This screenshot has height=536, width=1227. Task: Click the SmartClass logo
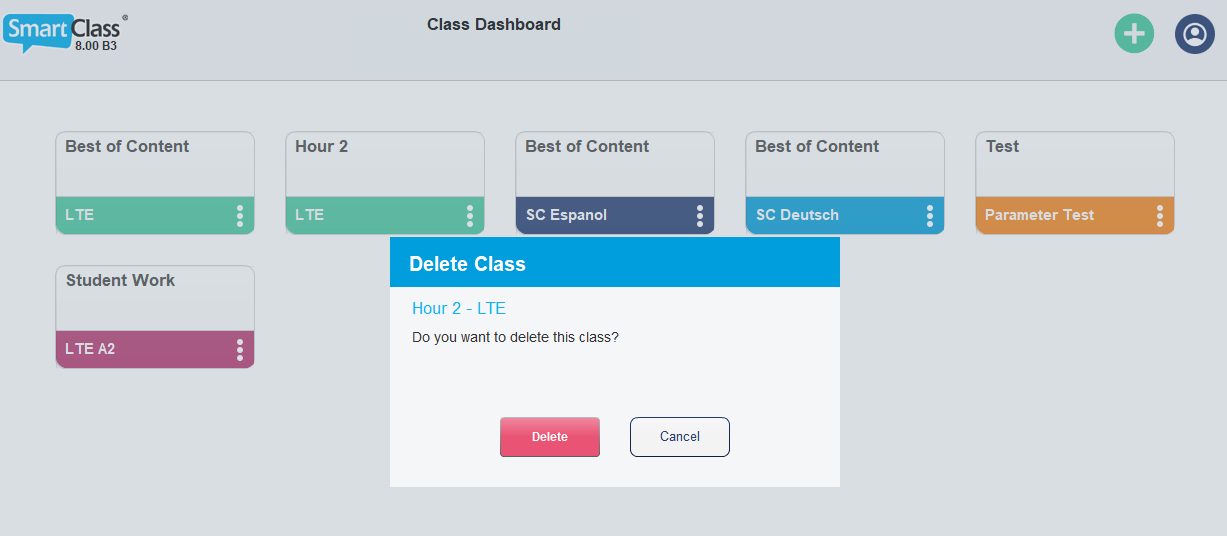click(x=65, y=33)
